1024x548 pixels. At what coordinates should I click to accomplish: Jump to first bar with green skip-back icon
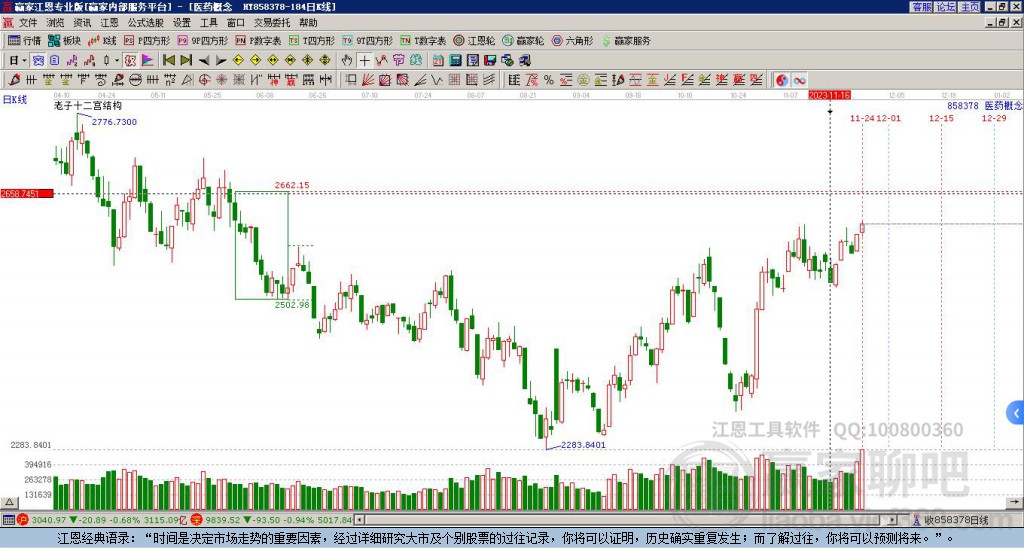coord(168,61)
